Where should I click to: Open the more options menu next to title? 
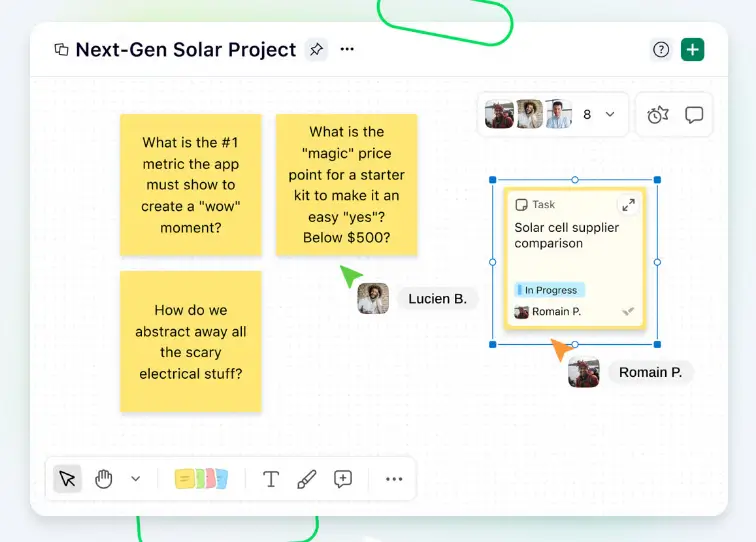coord(347,49)
